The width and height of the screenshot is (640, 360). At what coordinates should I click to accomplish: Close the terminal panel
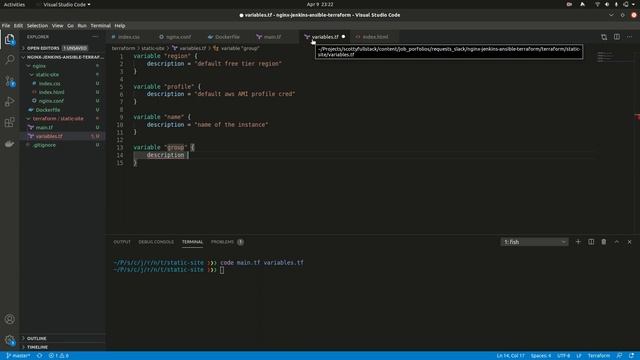[x=629, y=242]
